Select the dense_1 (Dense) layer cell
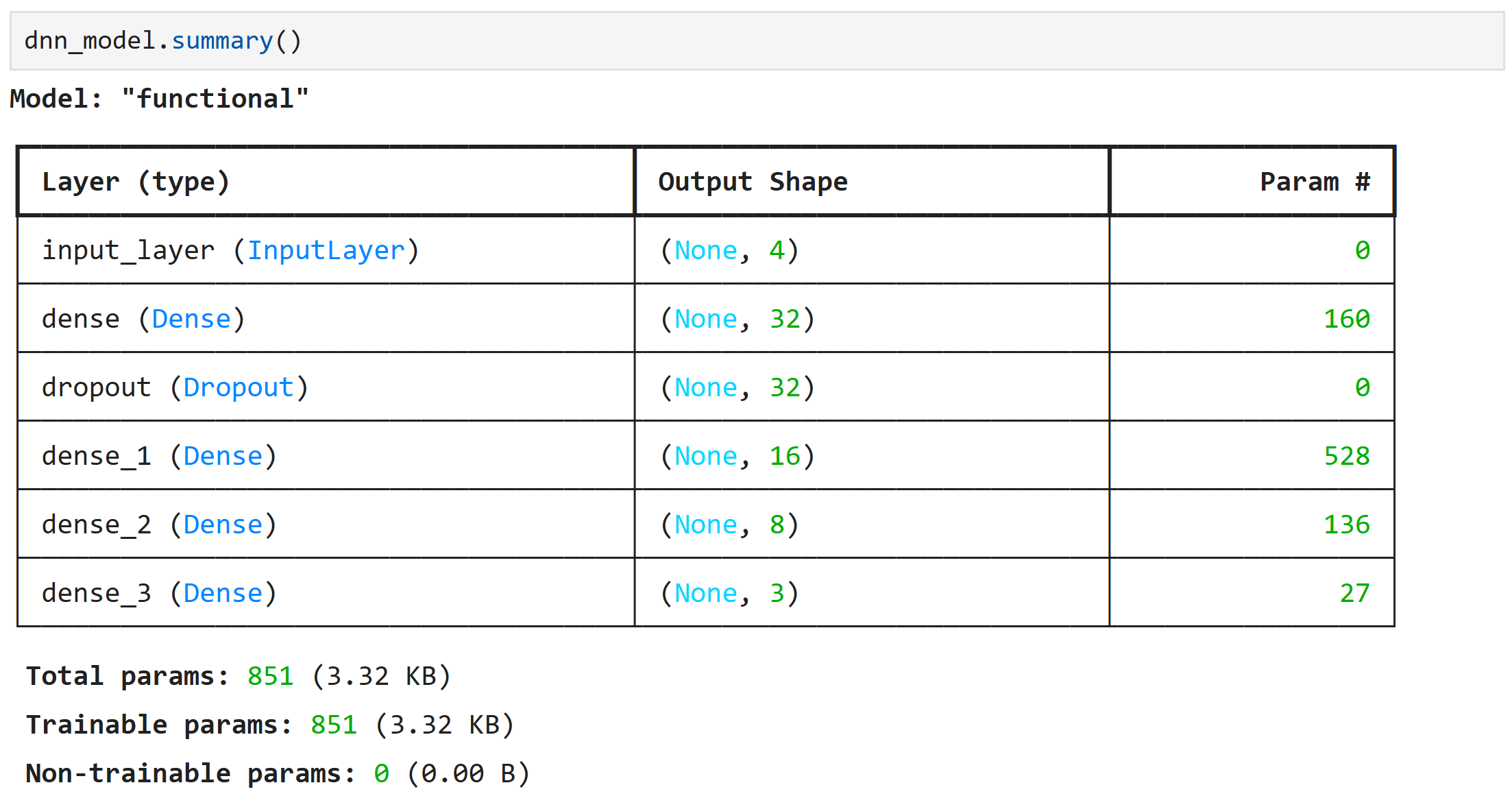The image size is (1512, 796). (x=159, y=456)
